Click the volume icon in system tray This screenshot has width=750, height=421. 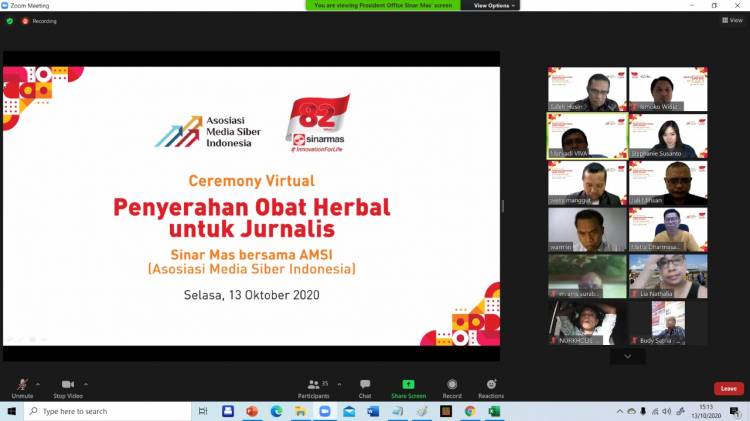[667, 411]
